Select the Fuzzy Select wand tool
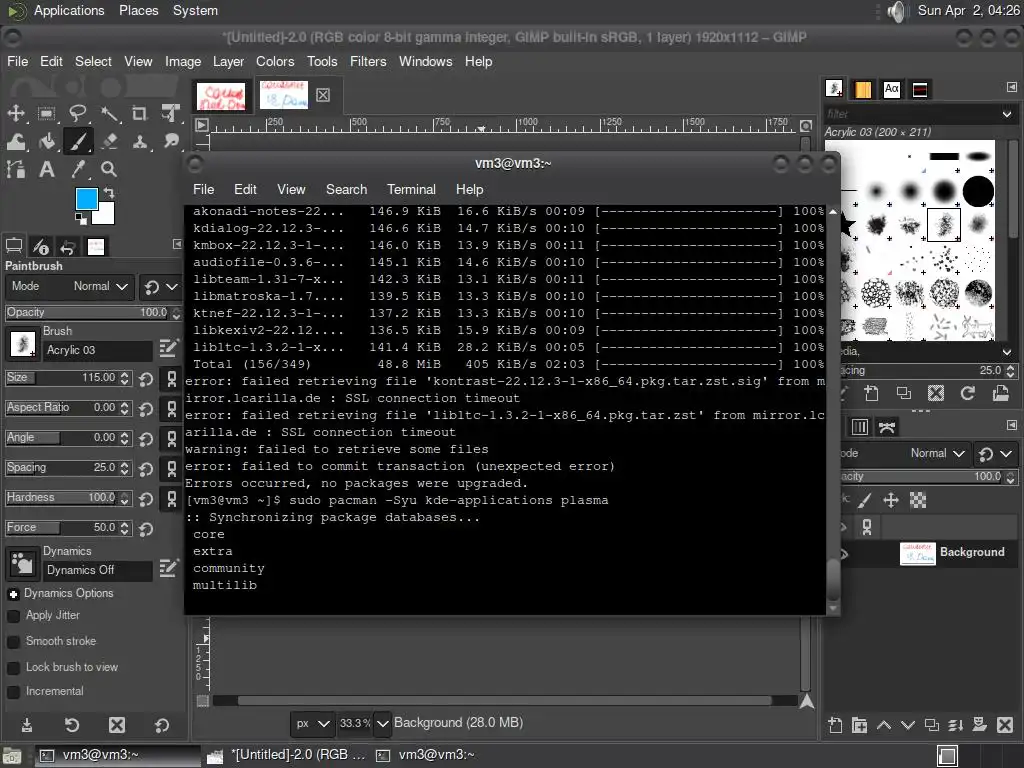Viewport: 1024px width, 768px height. click(x=109, y=113)
